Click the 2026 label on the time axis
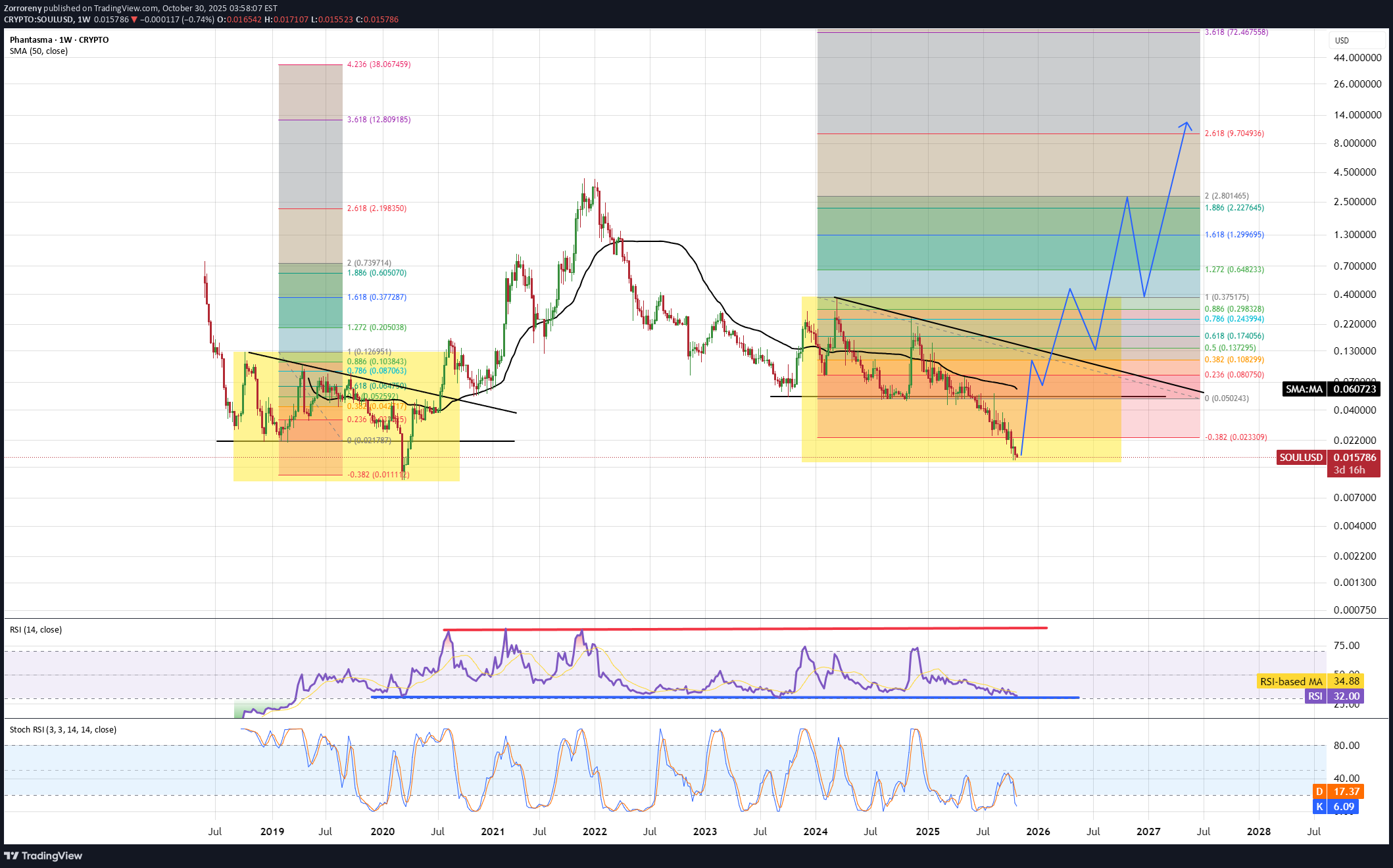This screenshot has height=868, width=1393. click(1038, 832)
